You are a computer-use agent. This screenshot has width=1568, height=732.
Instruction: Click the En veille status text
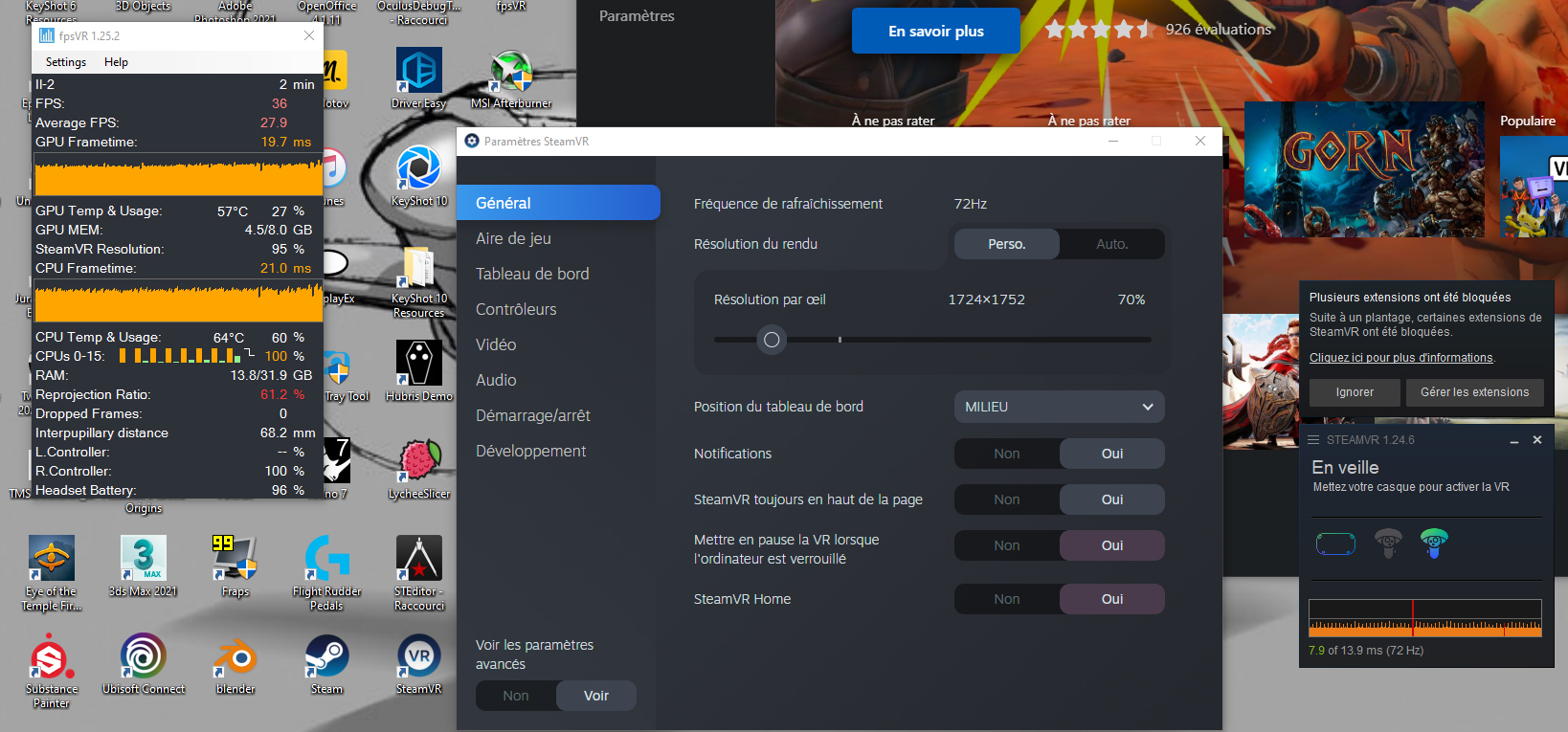coord(1345,468)
